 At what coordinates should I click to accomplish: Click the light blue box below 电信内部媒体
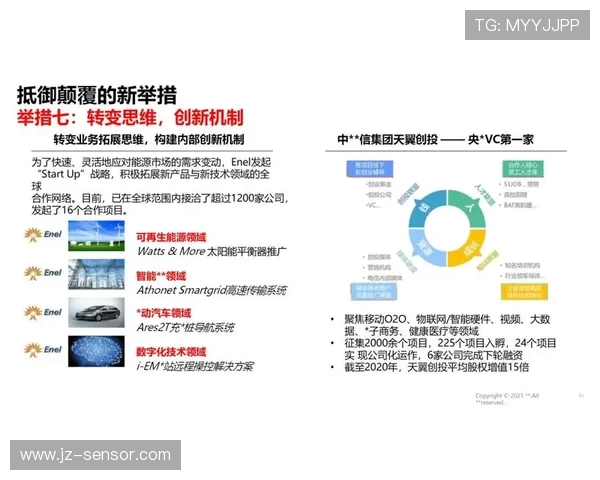[x=373, y=292]
